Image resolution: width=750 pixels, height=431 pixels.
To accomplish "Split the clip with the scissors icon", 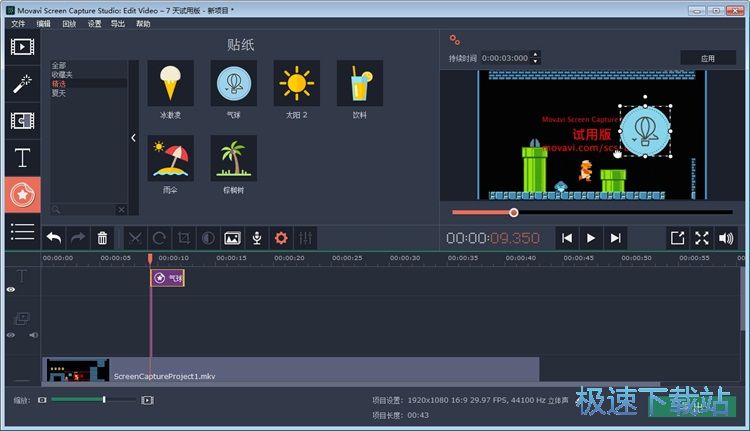I will pyautogui.click(x=135, y=238).
